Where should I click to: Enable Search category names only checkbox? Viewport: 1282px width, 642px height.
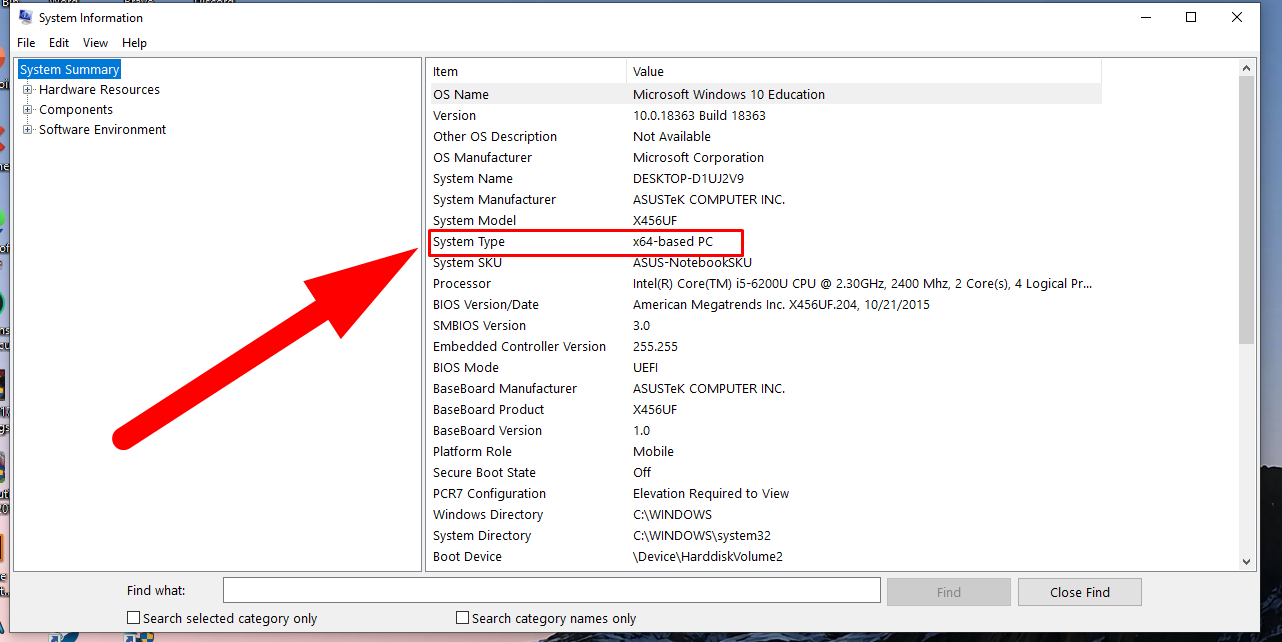point(462,618)
